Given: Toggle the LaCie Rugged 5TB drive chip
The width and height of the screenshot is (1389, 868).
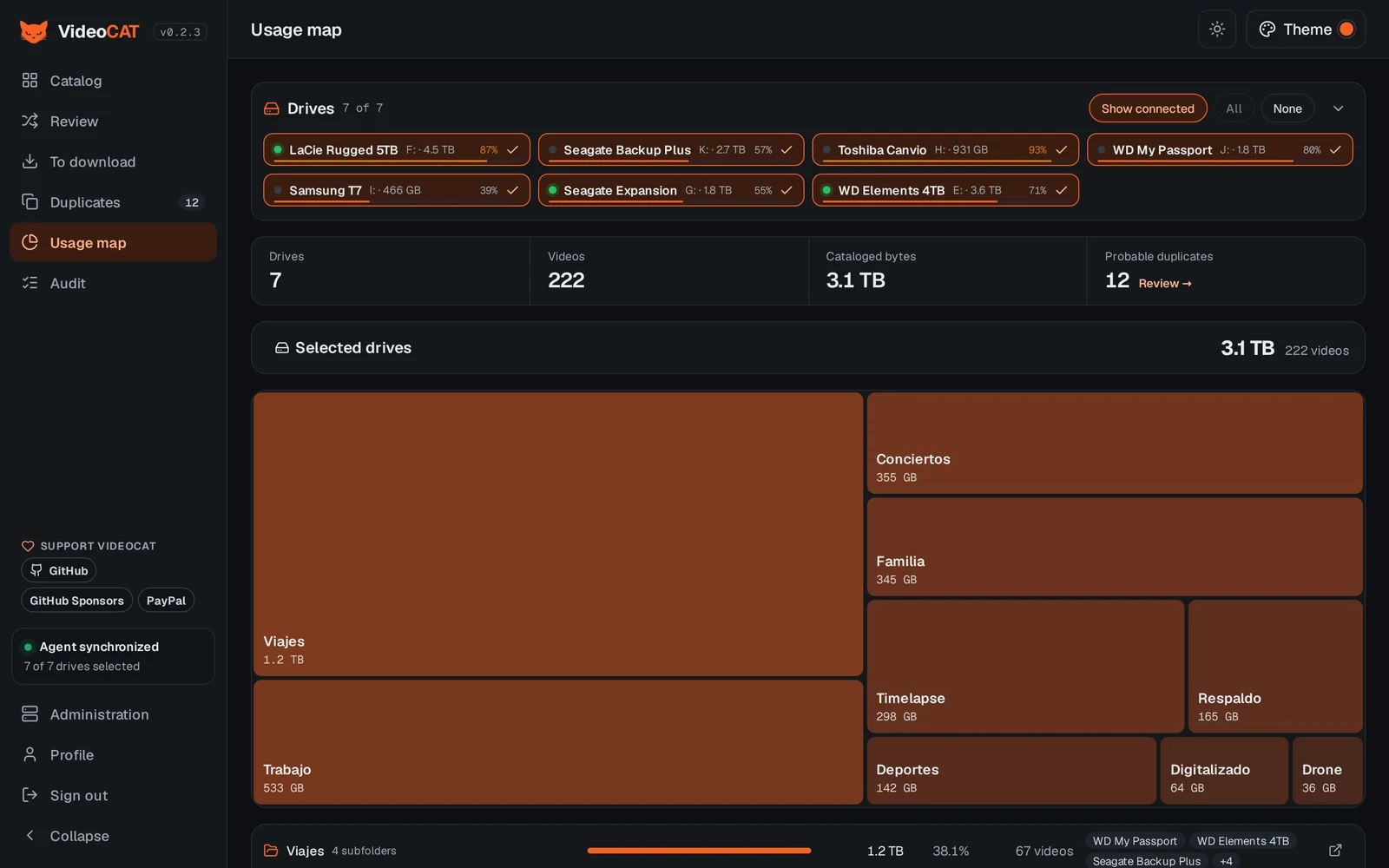Looking at the screenshot, I should point(397,149).
